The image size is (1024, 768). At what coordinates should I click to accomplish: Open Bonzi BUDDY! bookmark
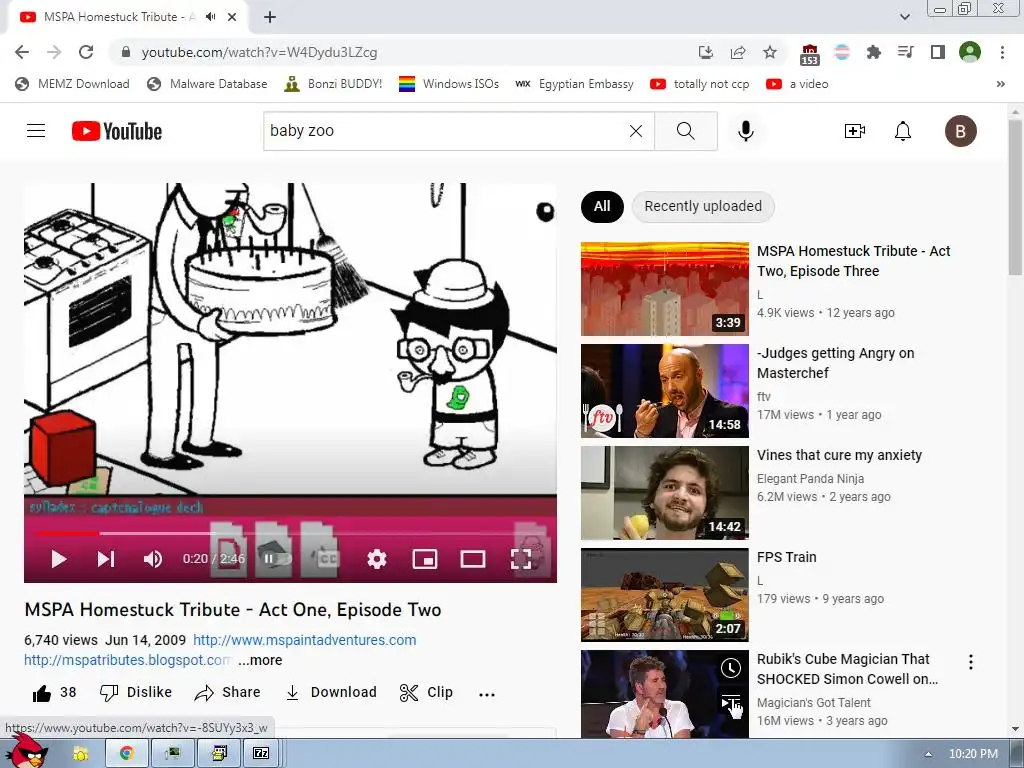[x=333, y=84]
